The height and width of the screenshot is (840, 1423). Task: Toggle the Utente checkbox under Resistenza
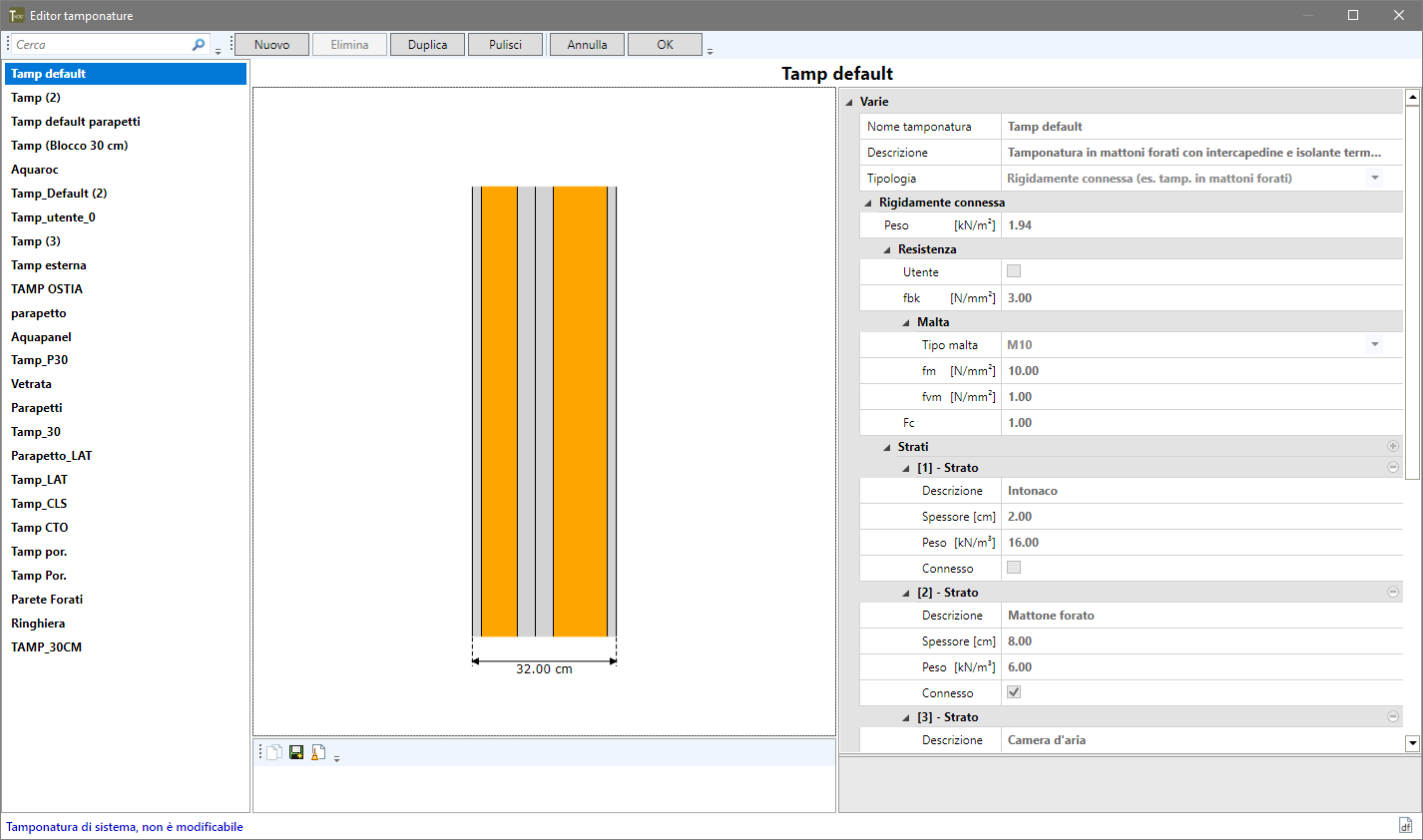coord(1014,271)
